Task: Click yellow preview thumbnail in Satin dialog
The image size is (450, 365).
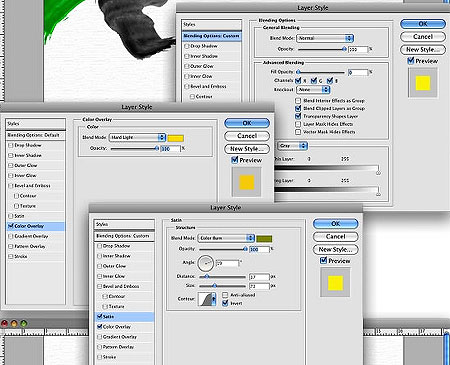Action: click(335, 283)
